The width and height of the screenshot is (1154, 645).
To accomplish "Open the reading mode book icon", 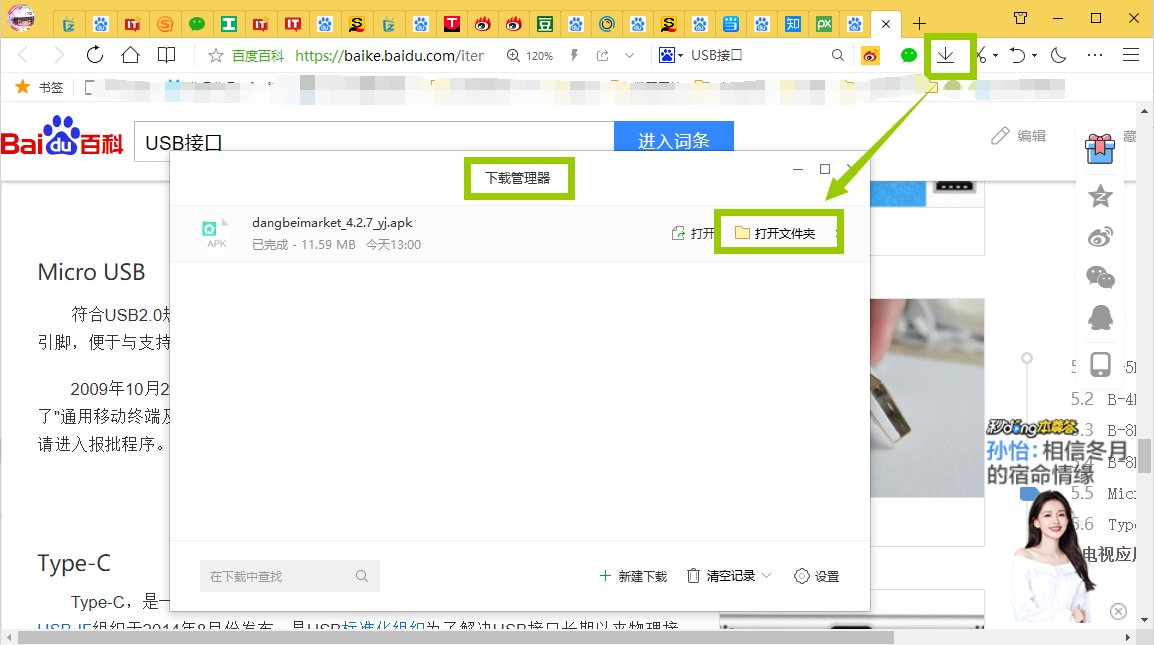I will click(x=167, y=54).
